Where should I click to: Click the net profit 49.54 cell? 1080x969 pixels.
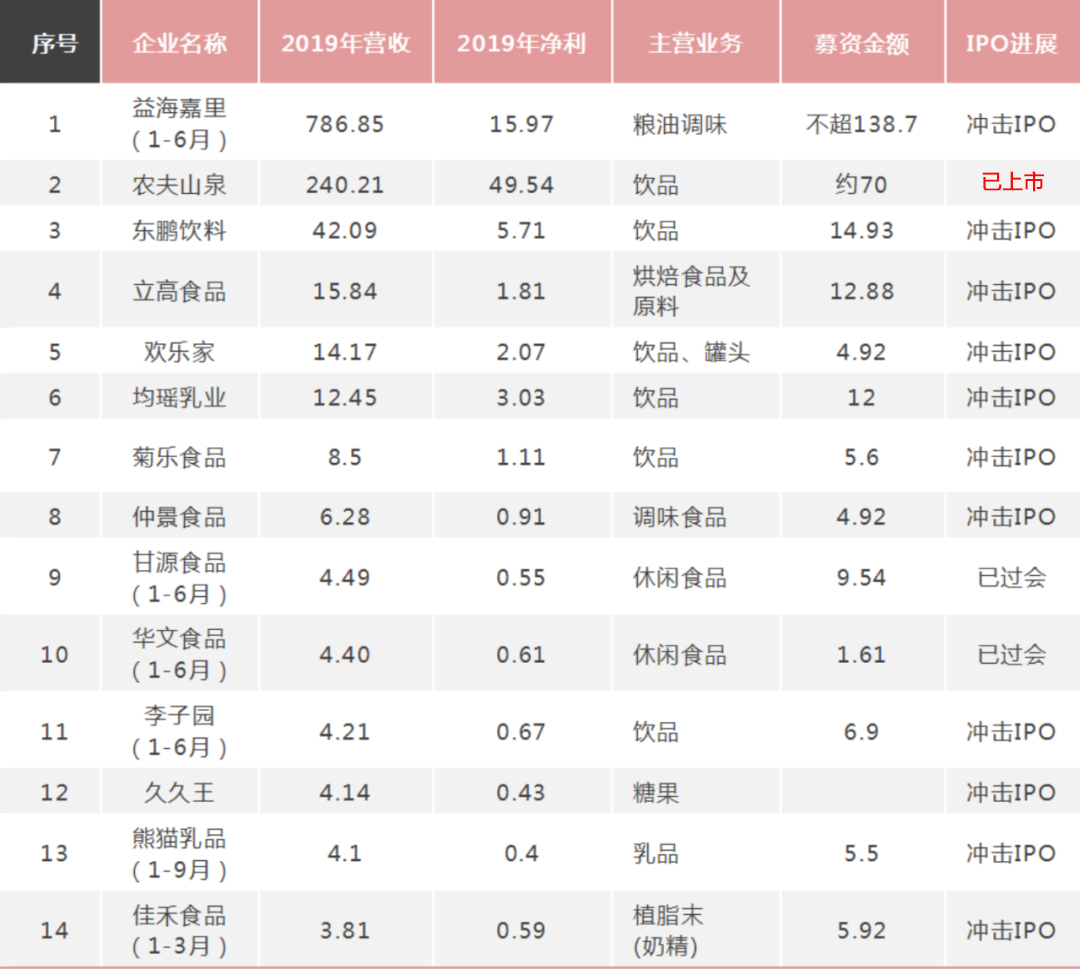click(521, 185)
